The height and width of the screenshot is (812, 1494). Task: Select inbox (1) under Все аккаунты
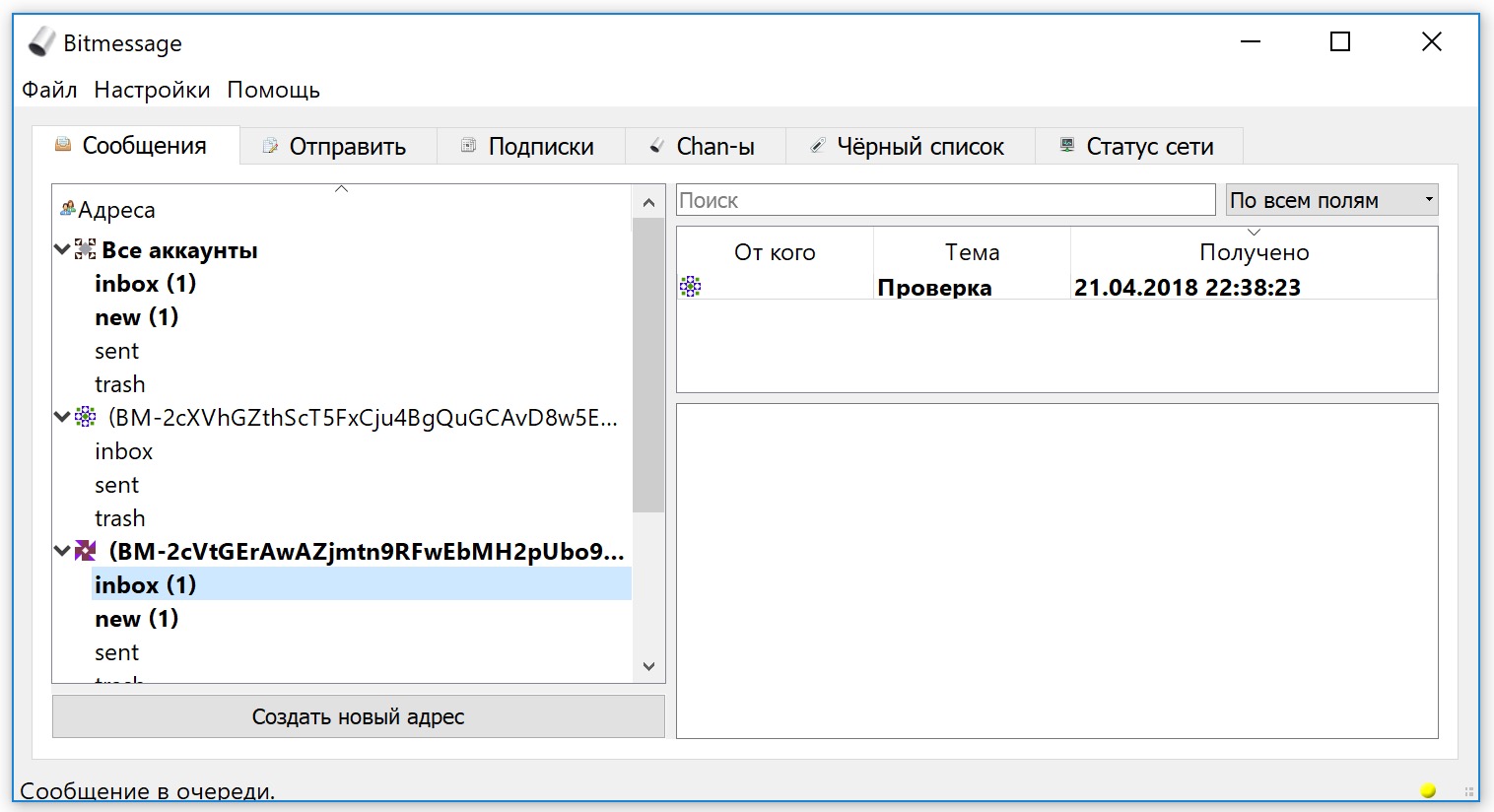(146, 284)
